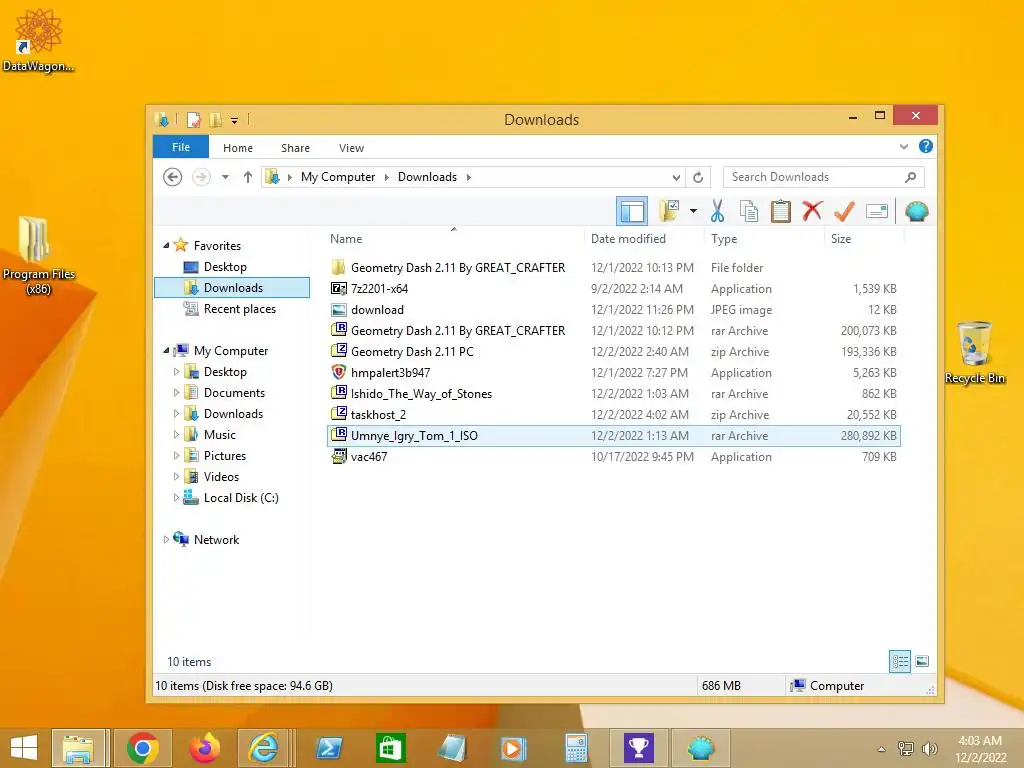Open the dropdown arrow beside the folder options icon
Viewport: 1024px width, 768px height.
[x=693, y=211]
